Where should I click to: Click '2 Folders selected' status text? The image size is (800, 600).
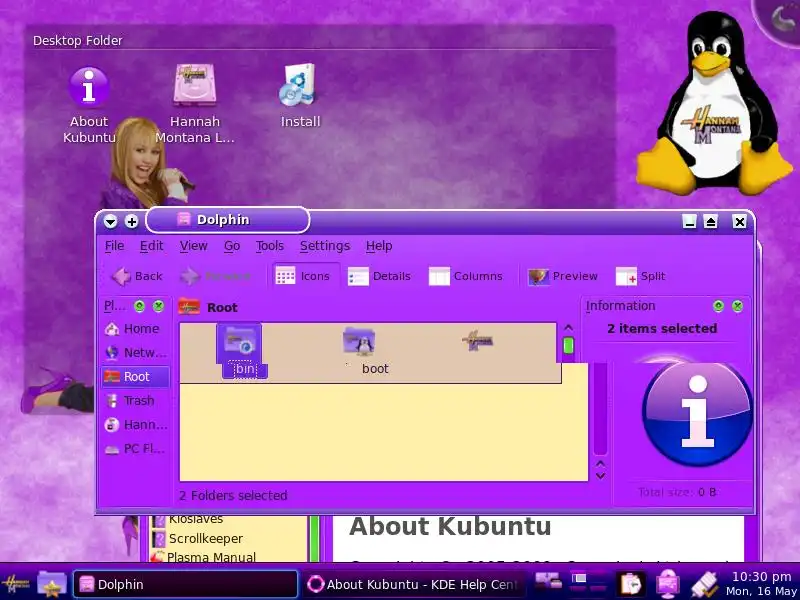233,495
